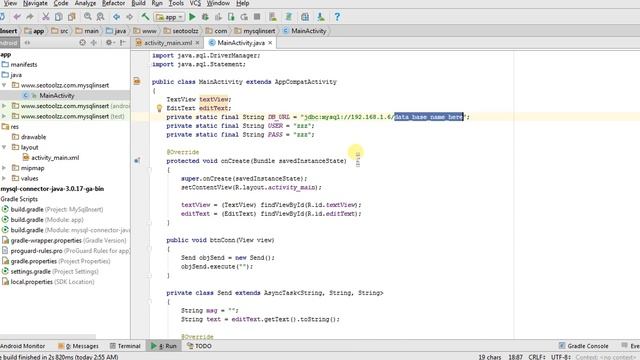Click the hide project panel icon
The width and height of the screenshot is (640, 360).
123,42
